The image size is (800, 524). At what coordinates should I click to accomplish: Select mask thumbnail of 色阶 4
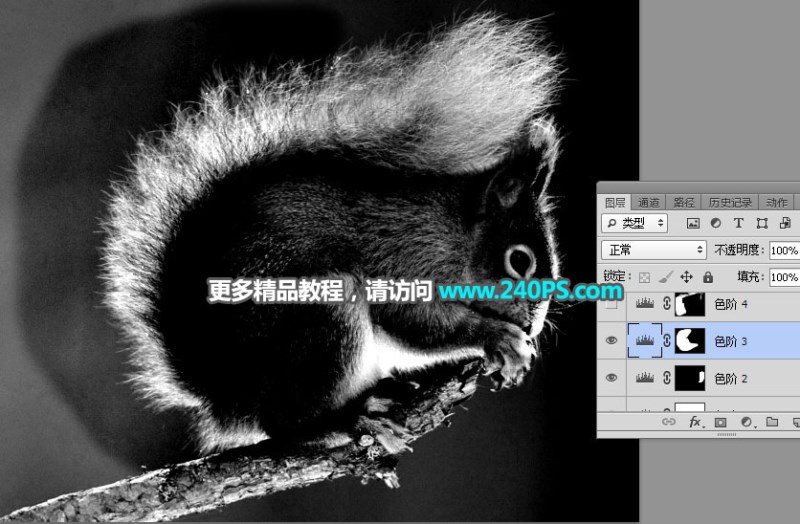coord(690,304)
